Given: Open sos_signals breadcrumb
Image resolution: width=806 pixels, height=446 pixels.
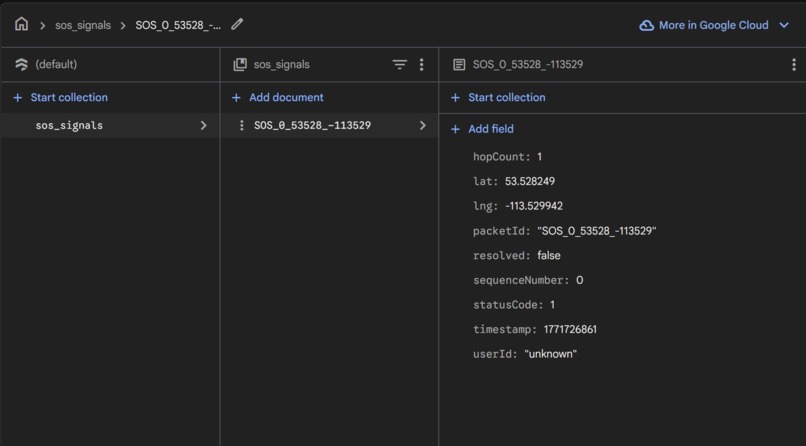Looking at the screenshot, I should point(83,25).
